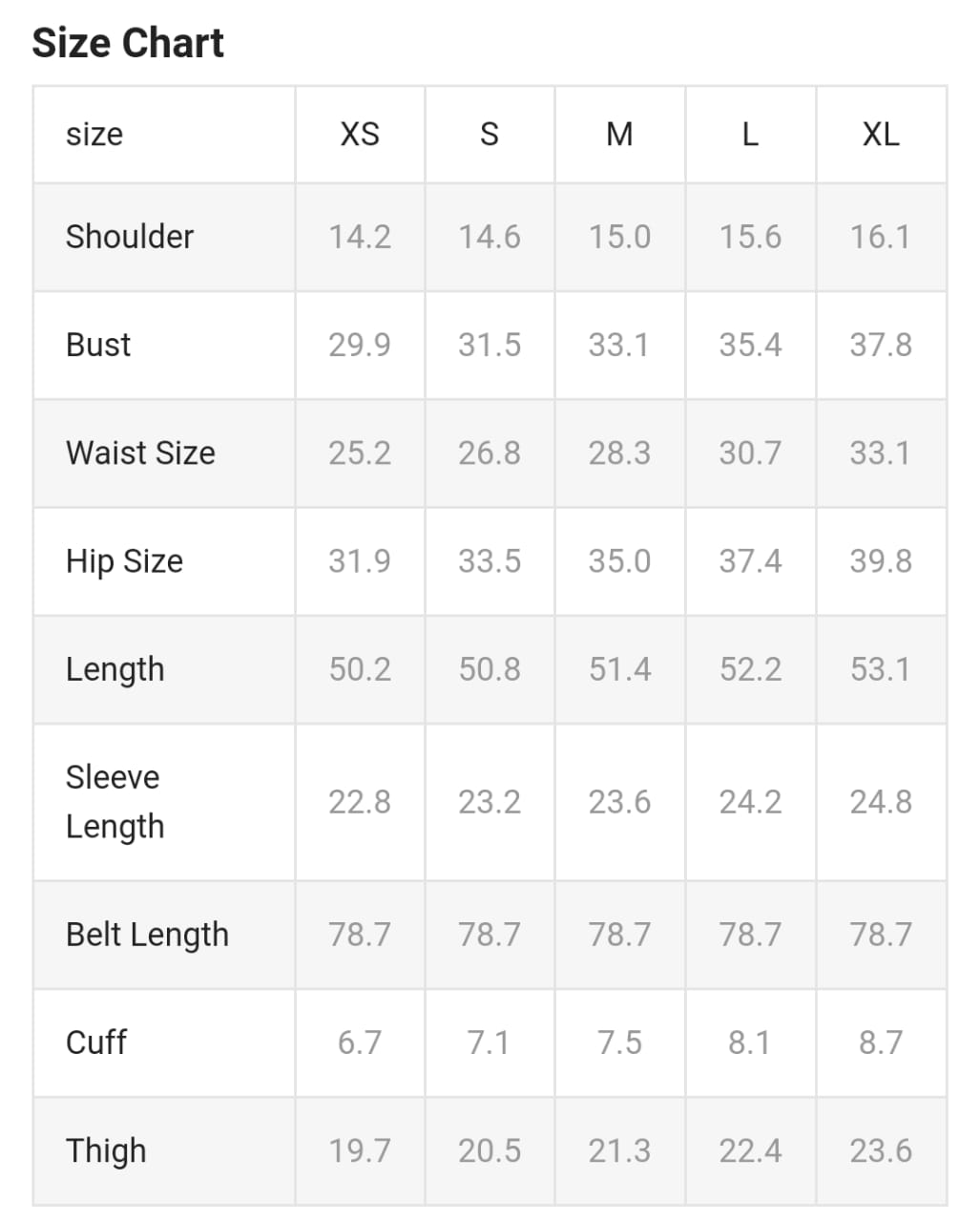Select the Belt Length row label

click(x=147, y=935)
